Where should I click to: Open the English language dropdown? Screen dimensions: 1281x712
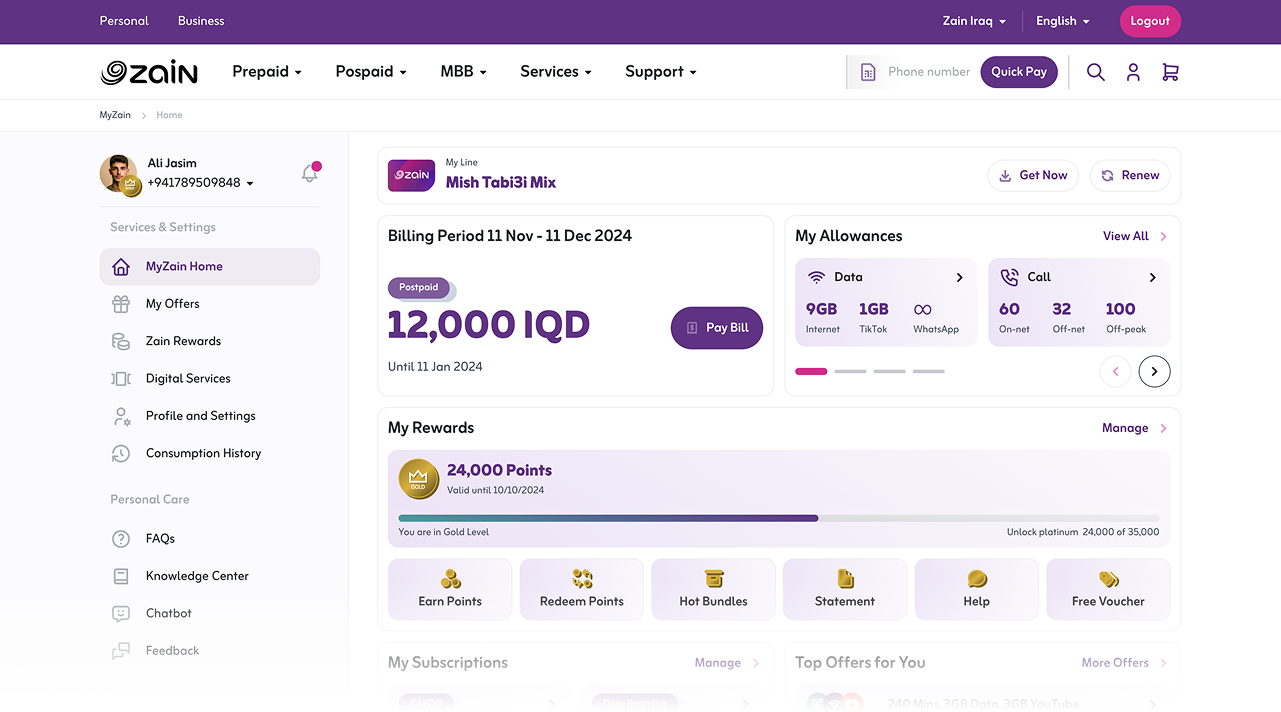pyautogui.click(x=1063, y=21)
